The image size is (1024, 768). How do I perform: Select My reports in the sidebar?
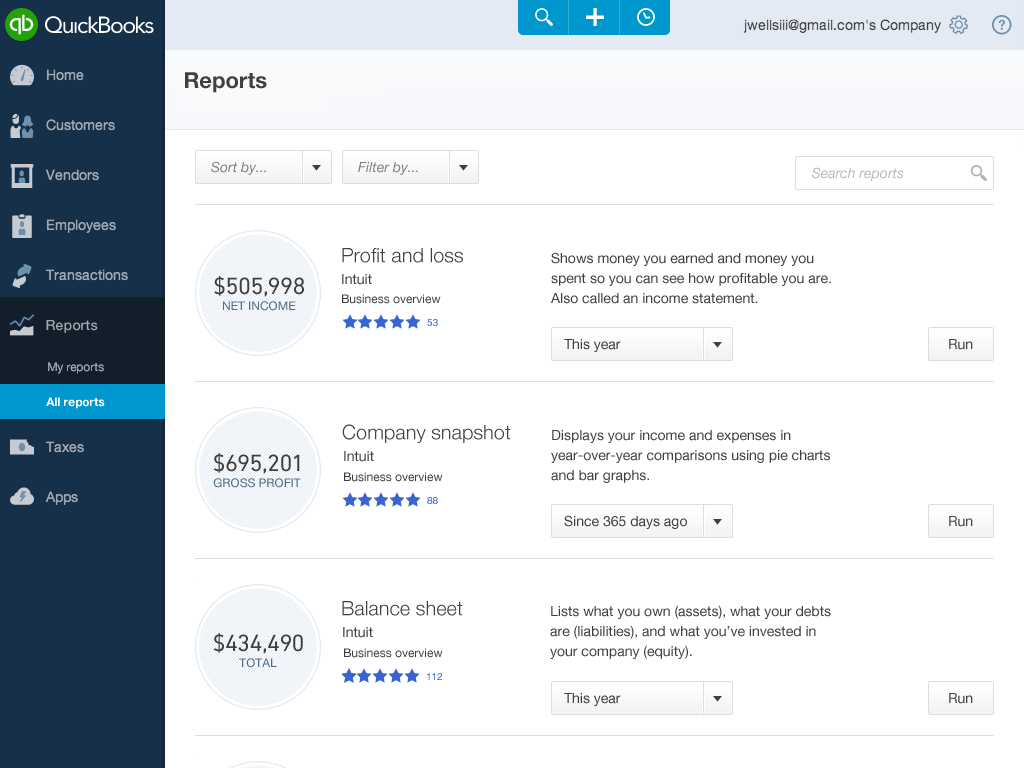coord(75,367)
